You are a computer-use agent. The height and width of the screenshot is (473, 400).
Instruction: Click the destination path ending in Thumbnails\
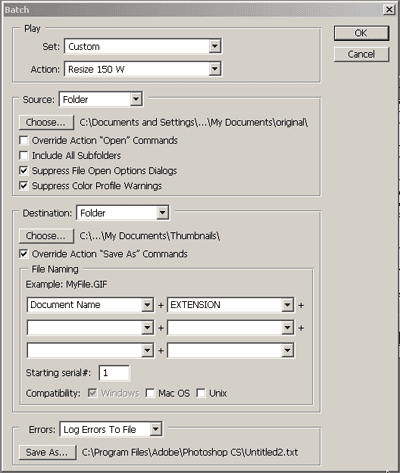pyautogui.click(x=150, y=236)
